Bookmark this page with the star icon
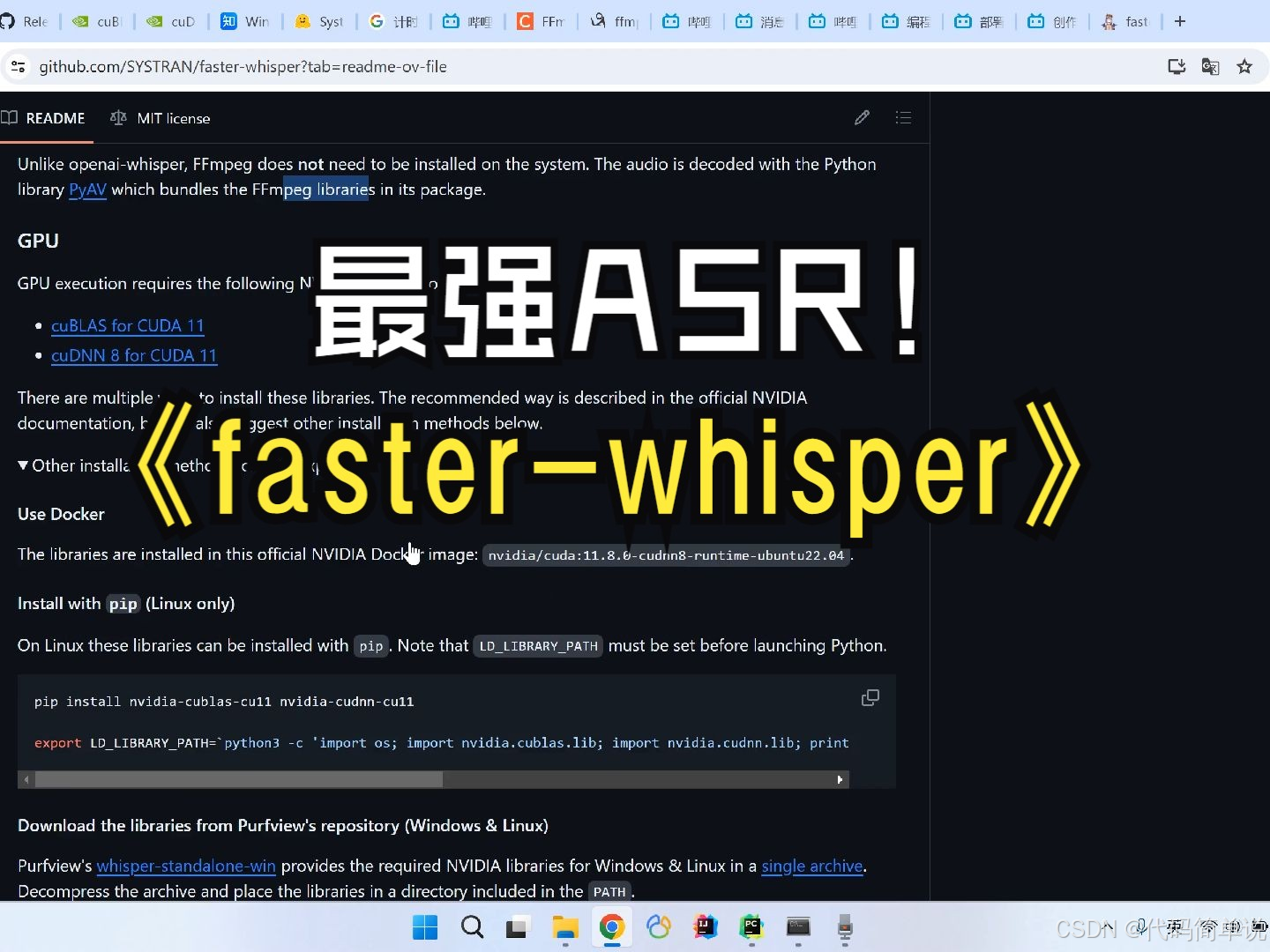 (1244, 66)
